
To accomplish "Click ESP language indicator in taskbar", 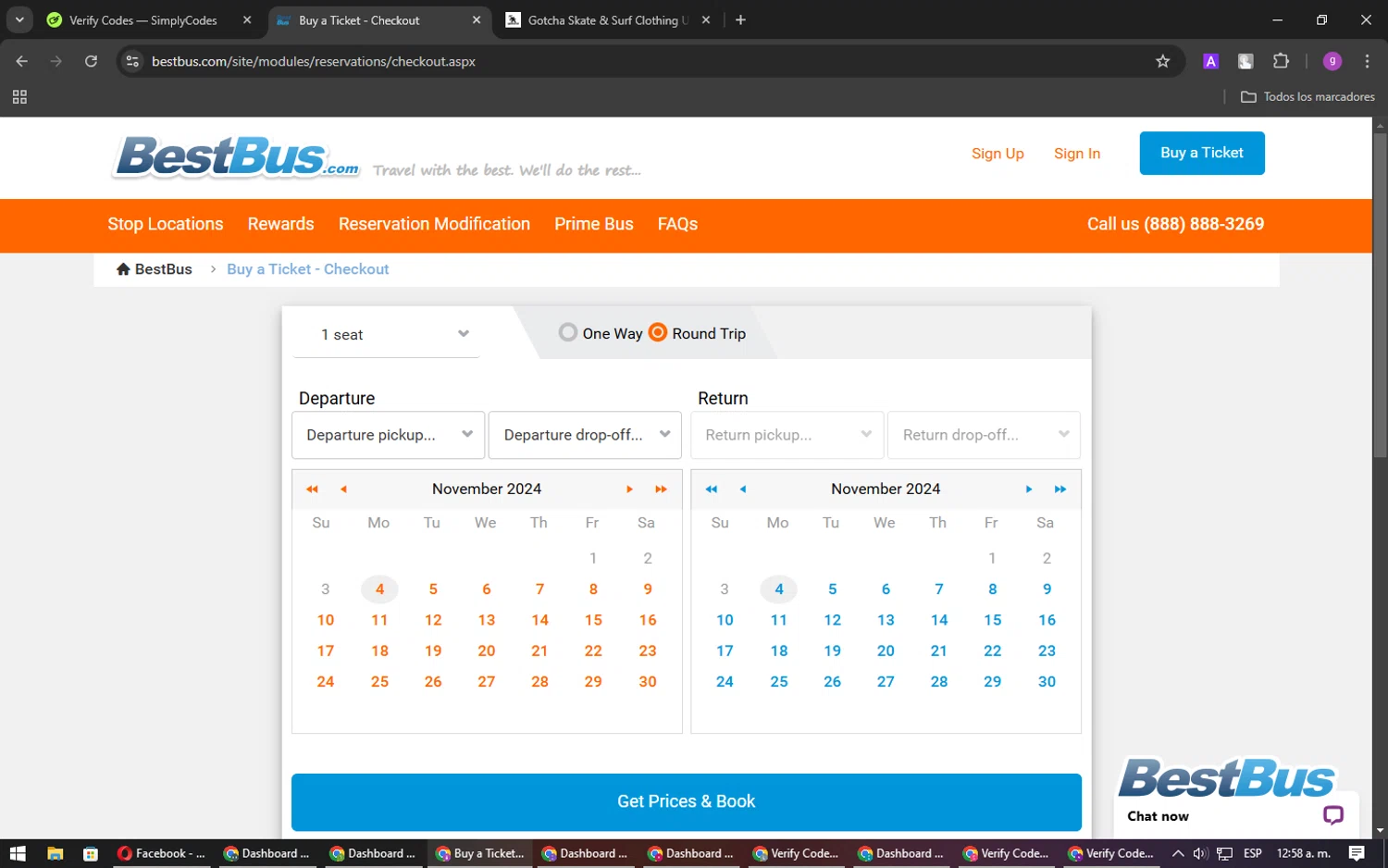I will coord(1253,853).
